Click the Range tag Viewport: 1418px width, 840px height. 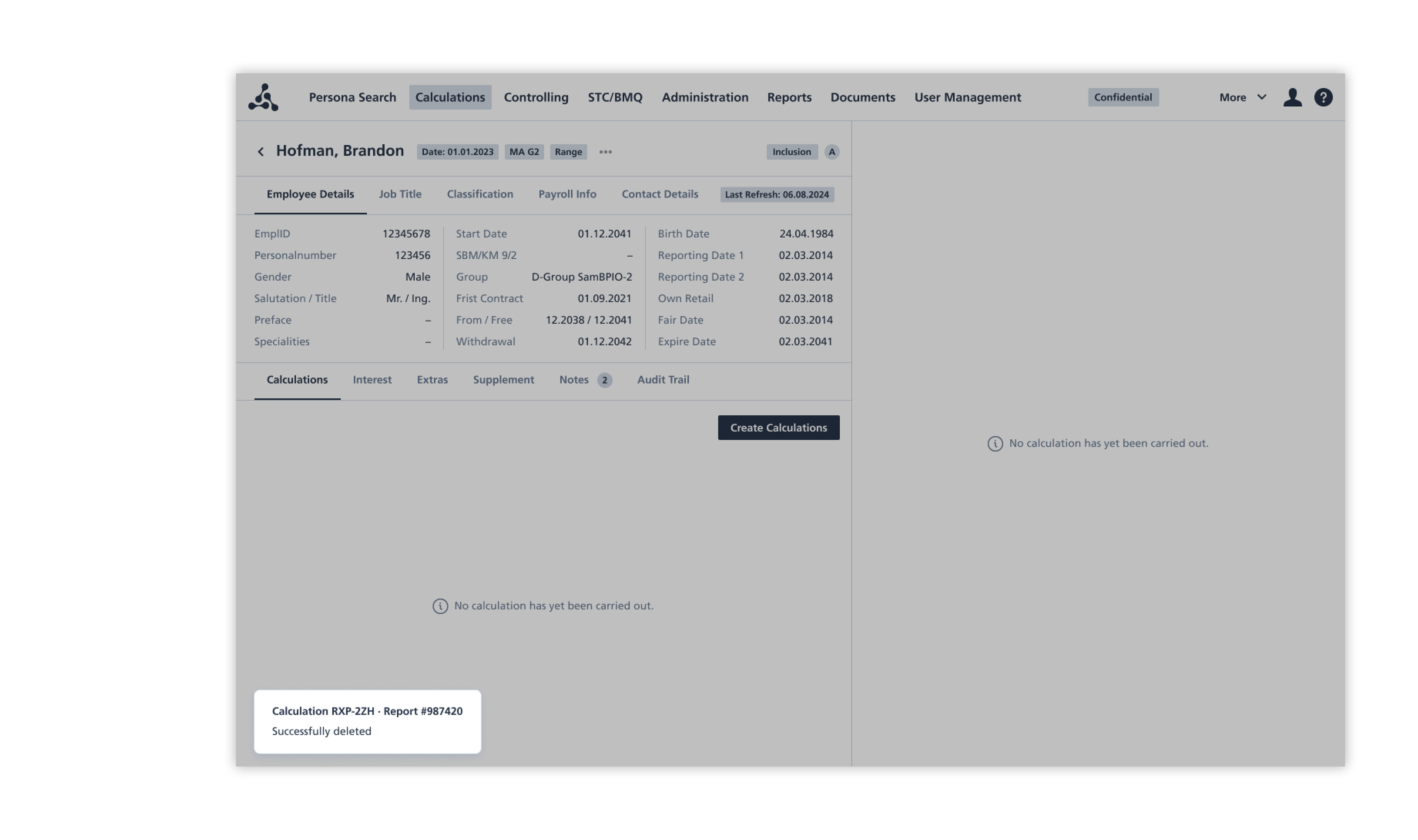click(568, 152)
